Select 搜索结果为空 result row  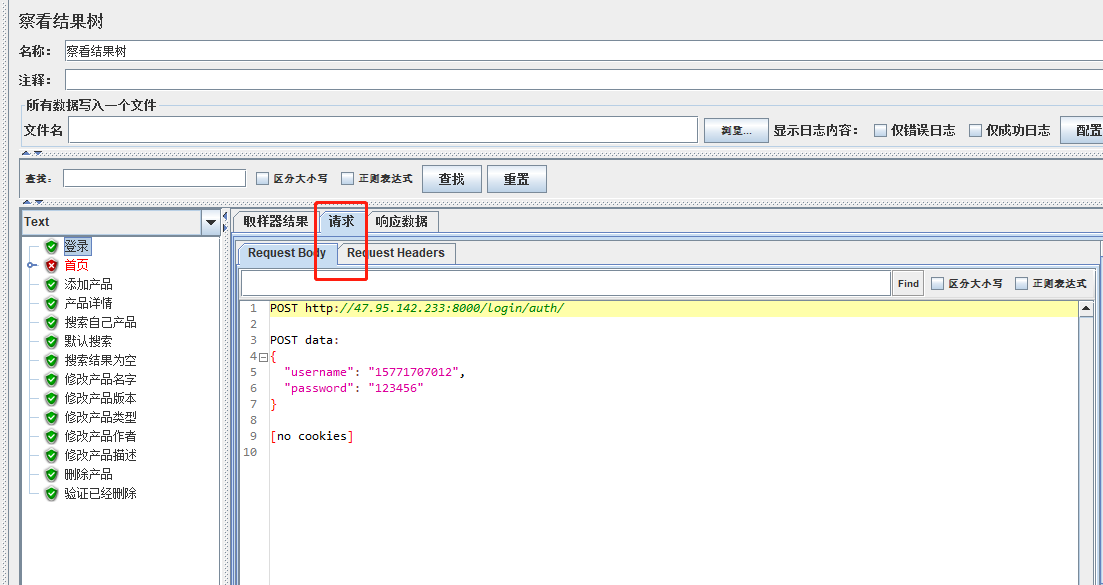pos(101,361)
